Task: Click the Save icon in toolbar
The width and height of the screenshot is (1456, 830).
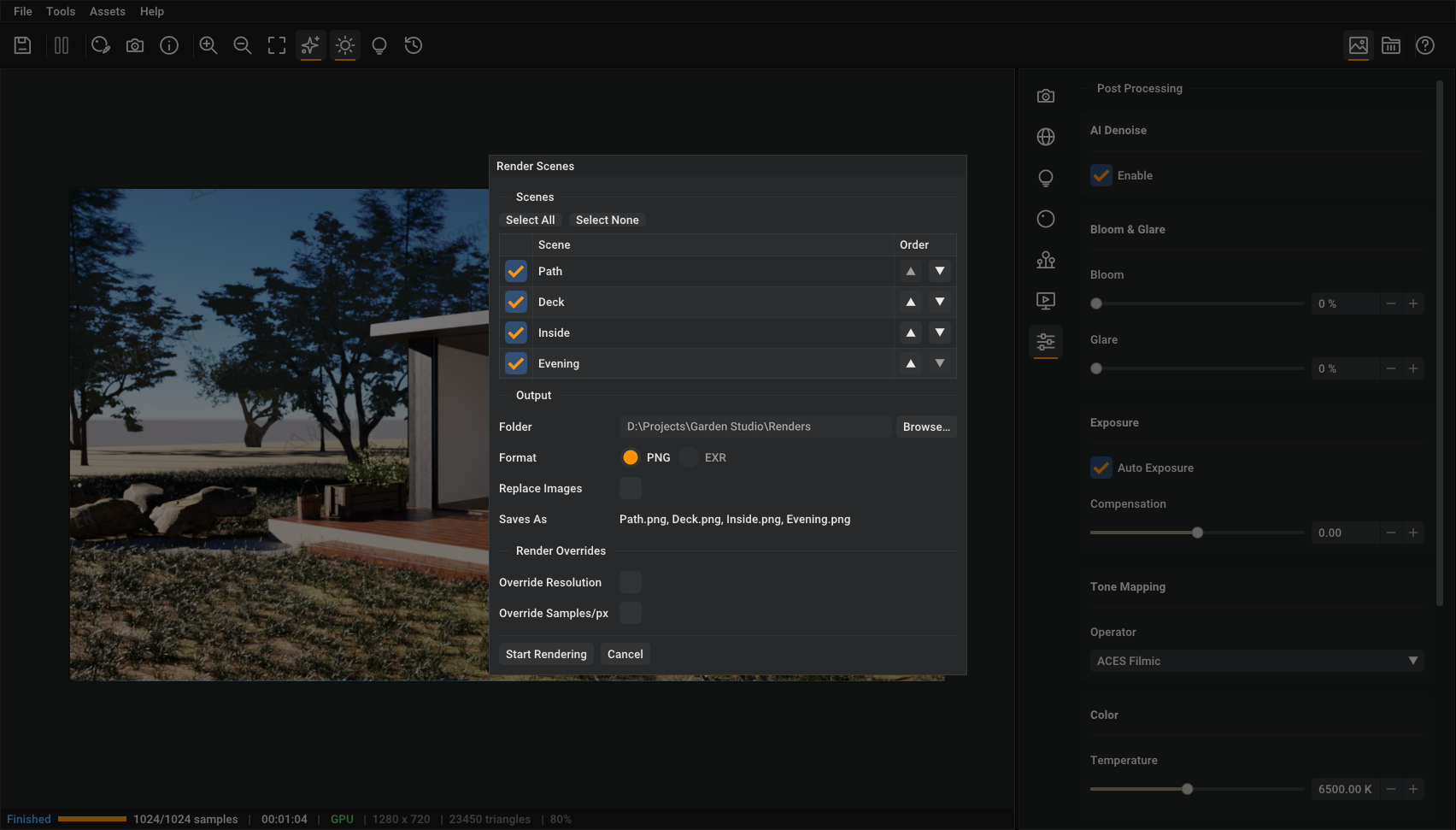Action: (23, 45)
